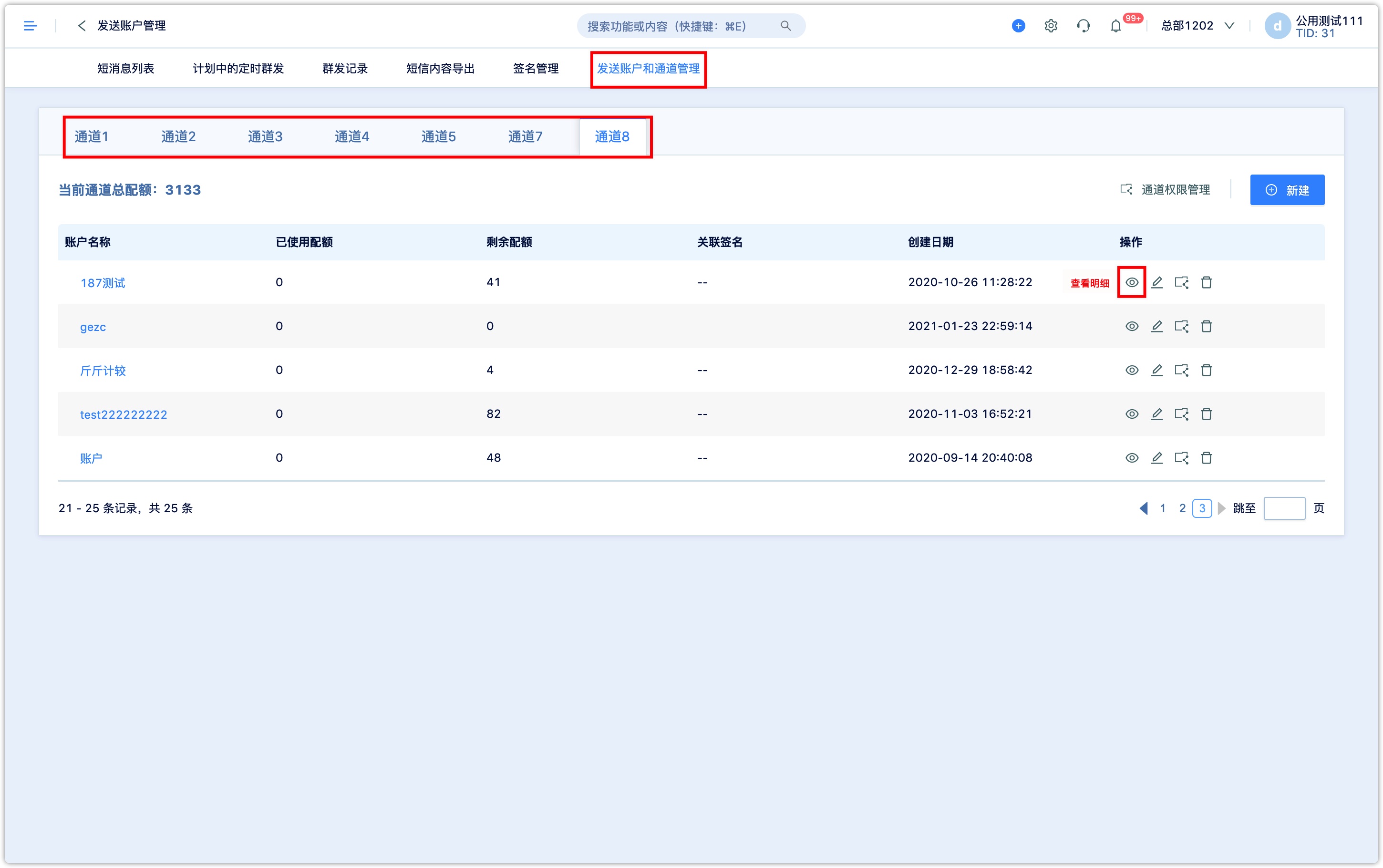Go back with the left arrow

82,26
